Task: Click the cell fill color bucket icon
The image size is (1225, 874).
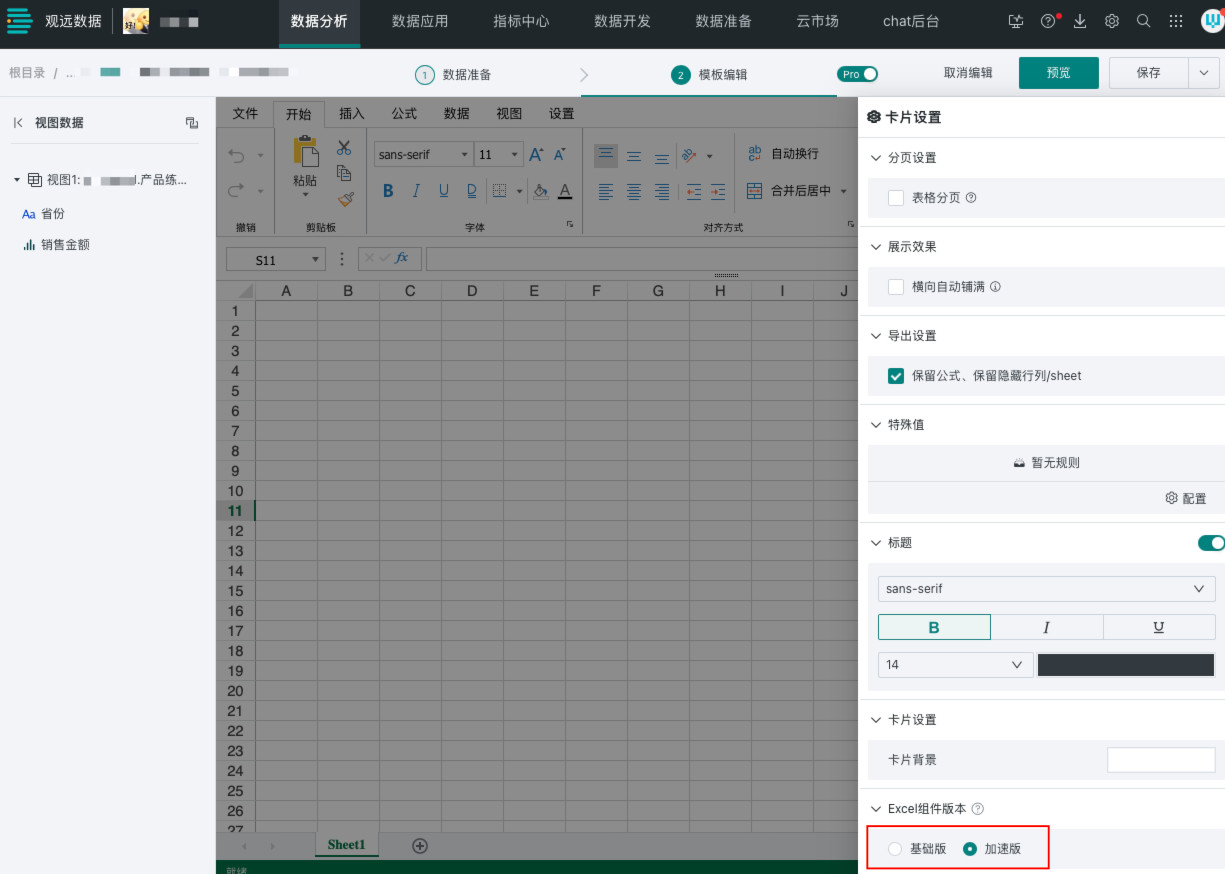Action: (540, 191)
